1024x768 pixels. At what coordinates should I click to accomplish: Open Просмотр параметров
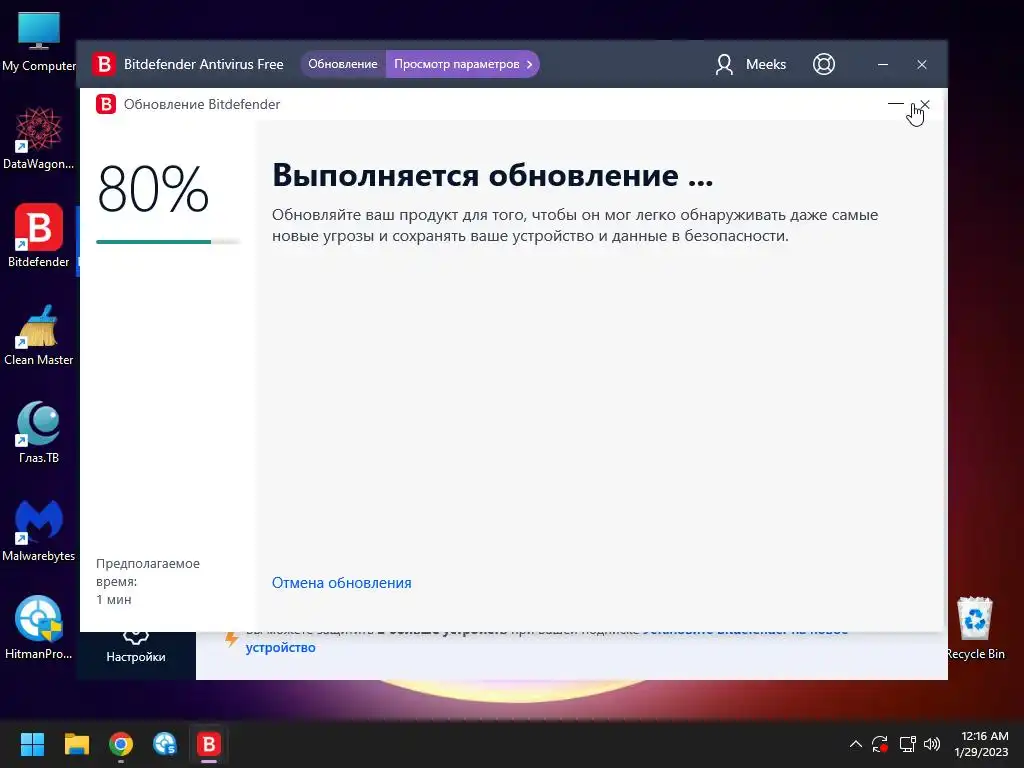463,64
